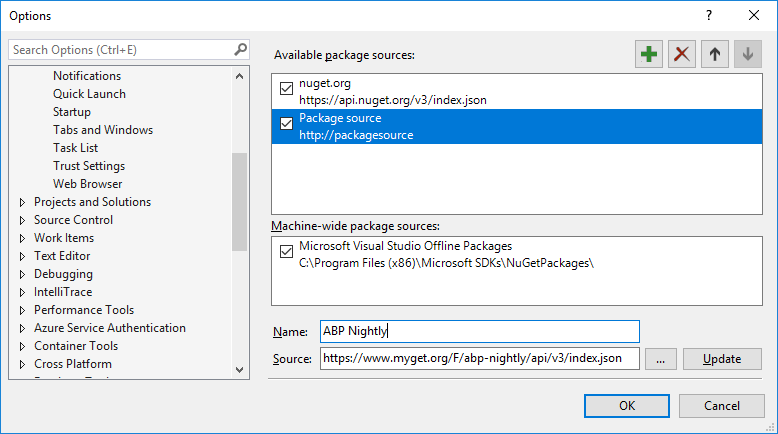
Task: Open the Web Browser options page
Action: 87,184
